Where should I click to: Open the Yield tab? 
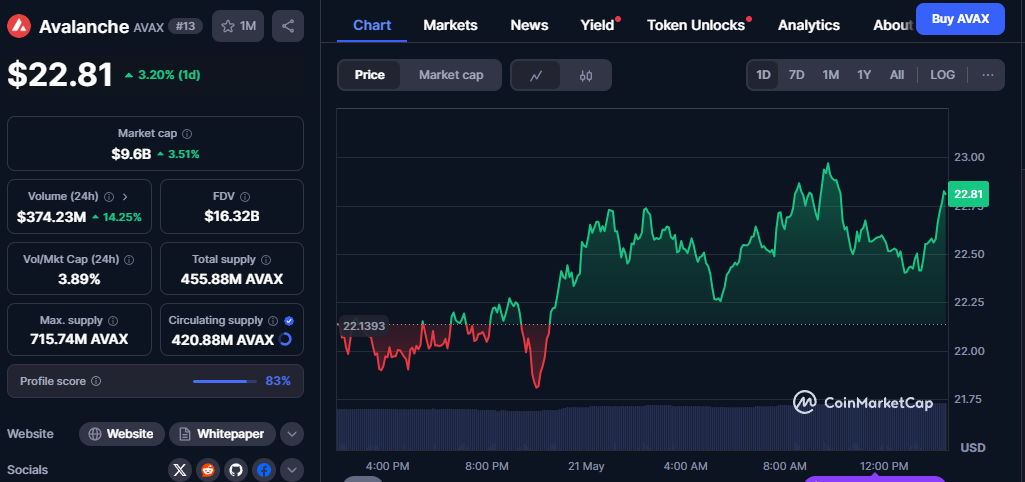(x=598, y=26)
